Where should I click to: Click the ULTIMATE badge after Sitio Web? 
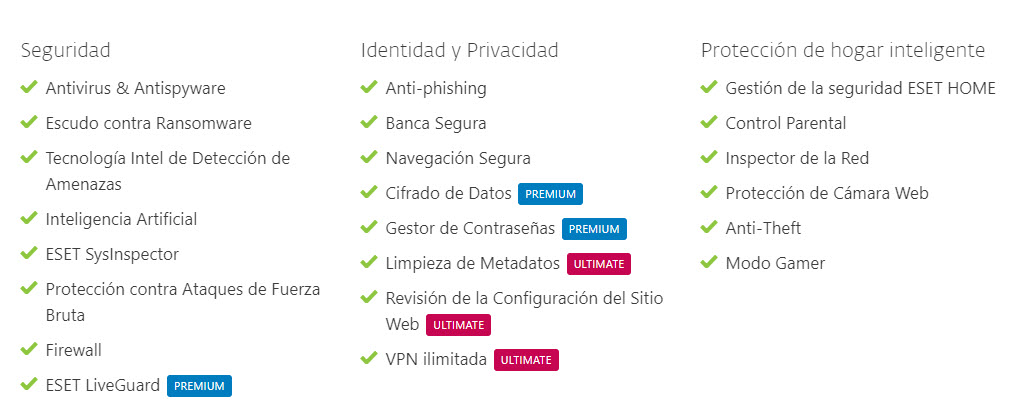pos(458,325)
